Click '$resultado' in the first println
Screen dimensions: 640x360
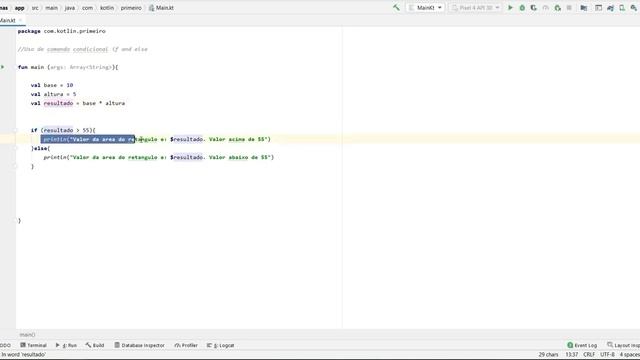(x=187, y=139)
